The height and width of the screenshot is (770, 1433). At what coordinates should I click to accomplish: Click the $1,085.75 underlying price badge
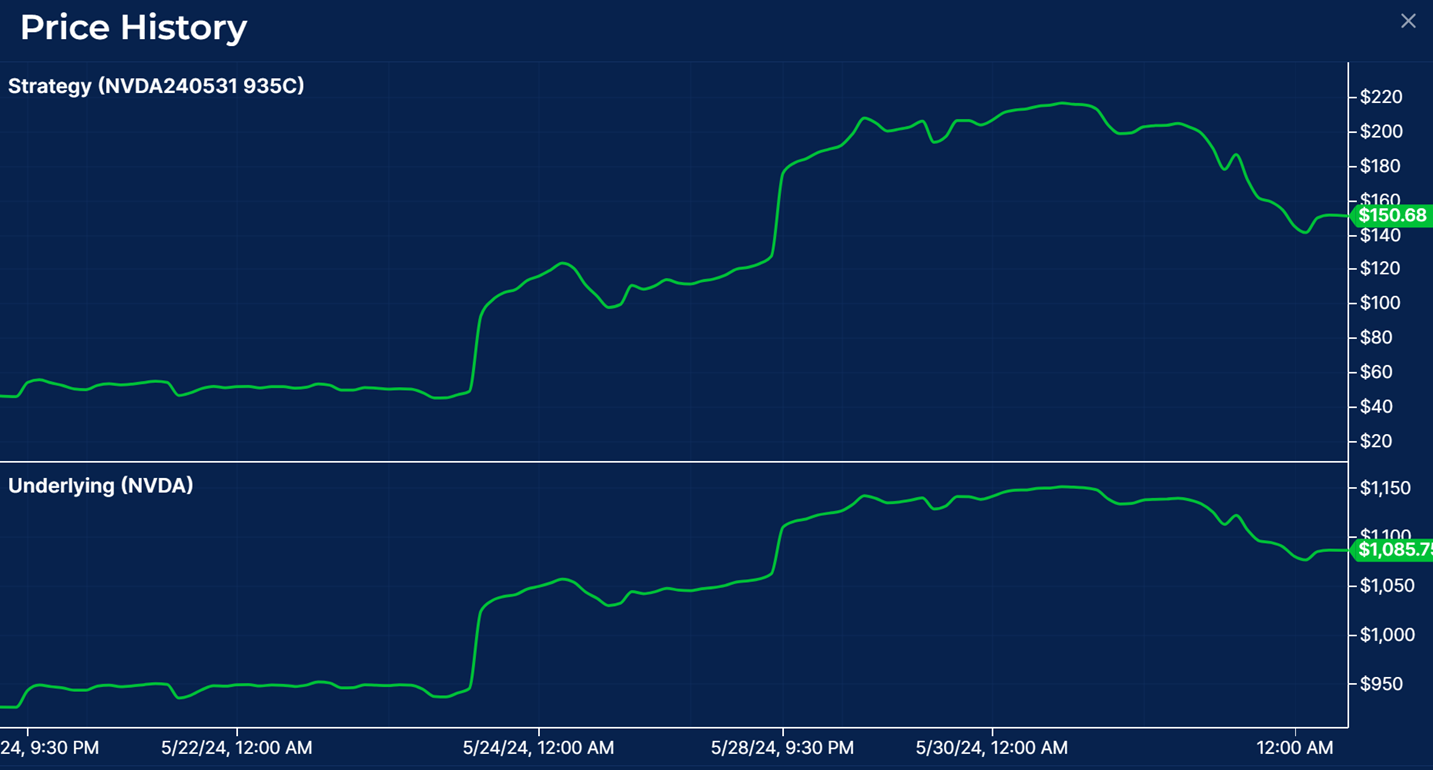click(x=1393, y=549)
